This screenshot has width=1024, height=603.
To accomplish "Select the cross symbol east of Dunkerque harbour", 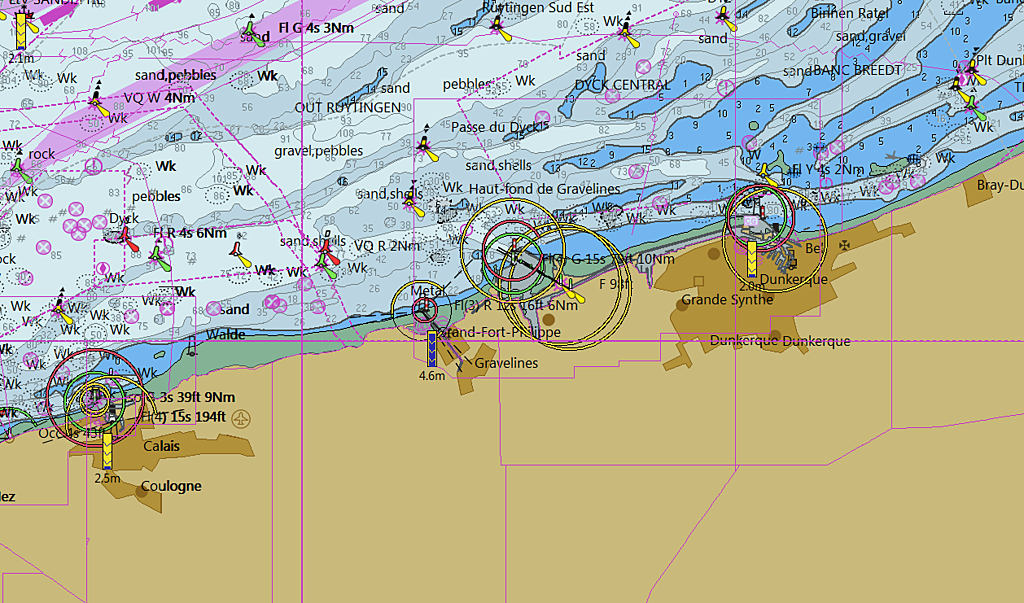I will click(x=845, y=245).
